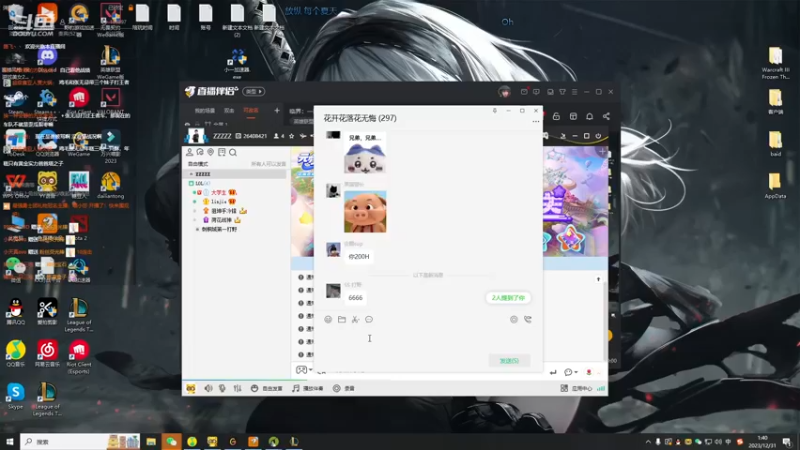The image size is (800, 450).
Task: Select user 大学生 in the channel list
Action: 218,192
